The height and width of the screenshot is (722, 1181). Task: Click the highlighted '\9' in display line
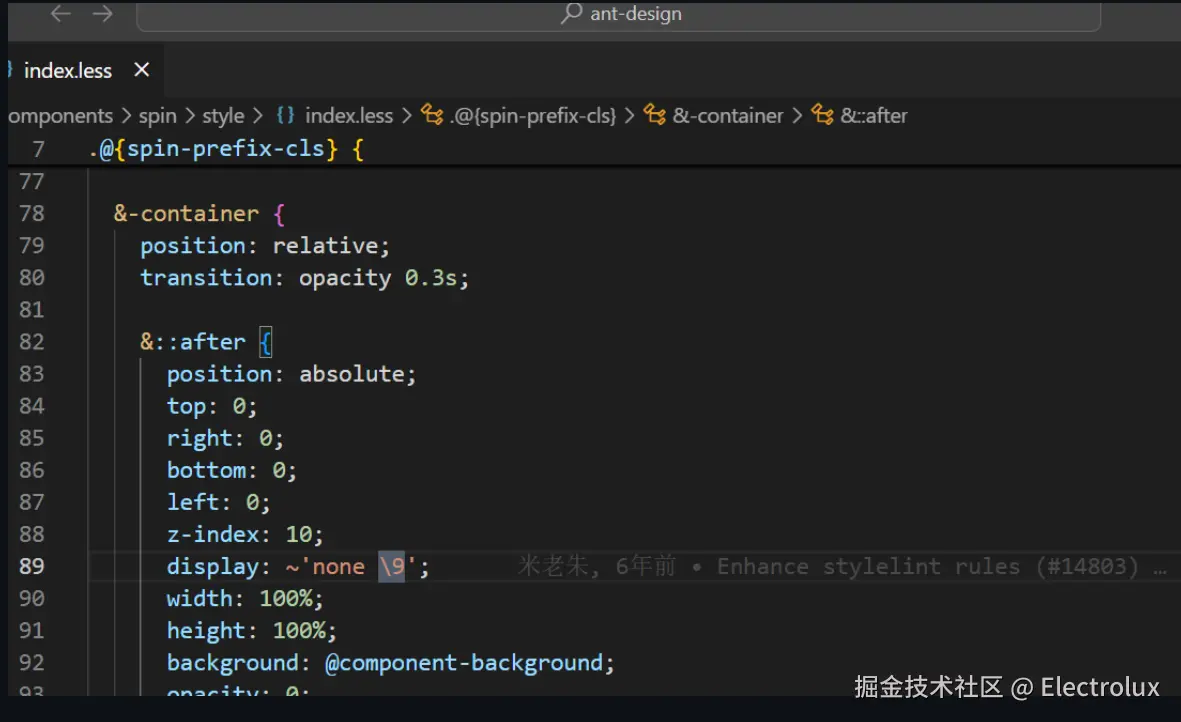click(x=392, y=566)
